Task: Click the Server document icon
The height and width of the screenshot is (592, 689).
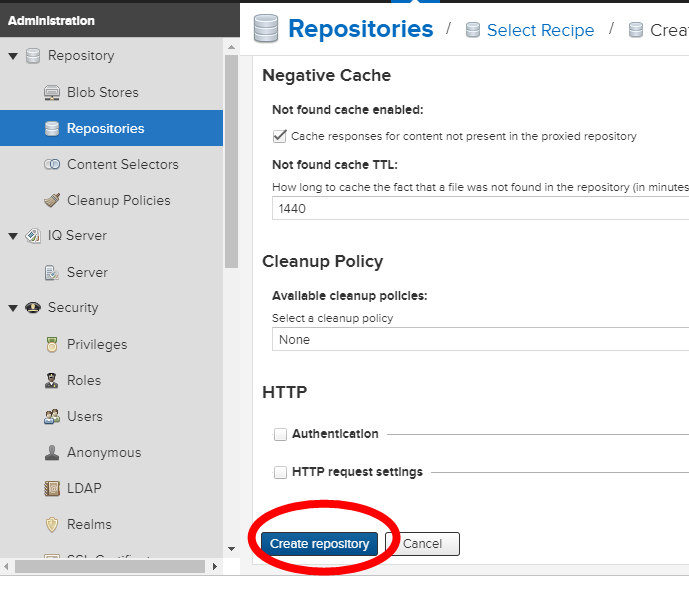Action: click(x=52, y=272)
